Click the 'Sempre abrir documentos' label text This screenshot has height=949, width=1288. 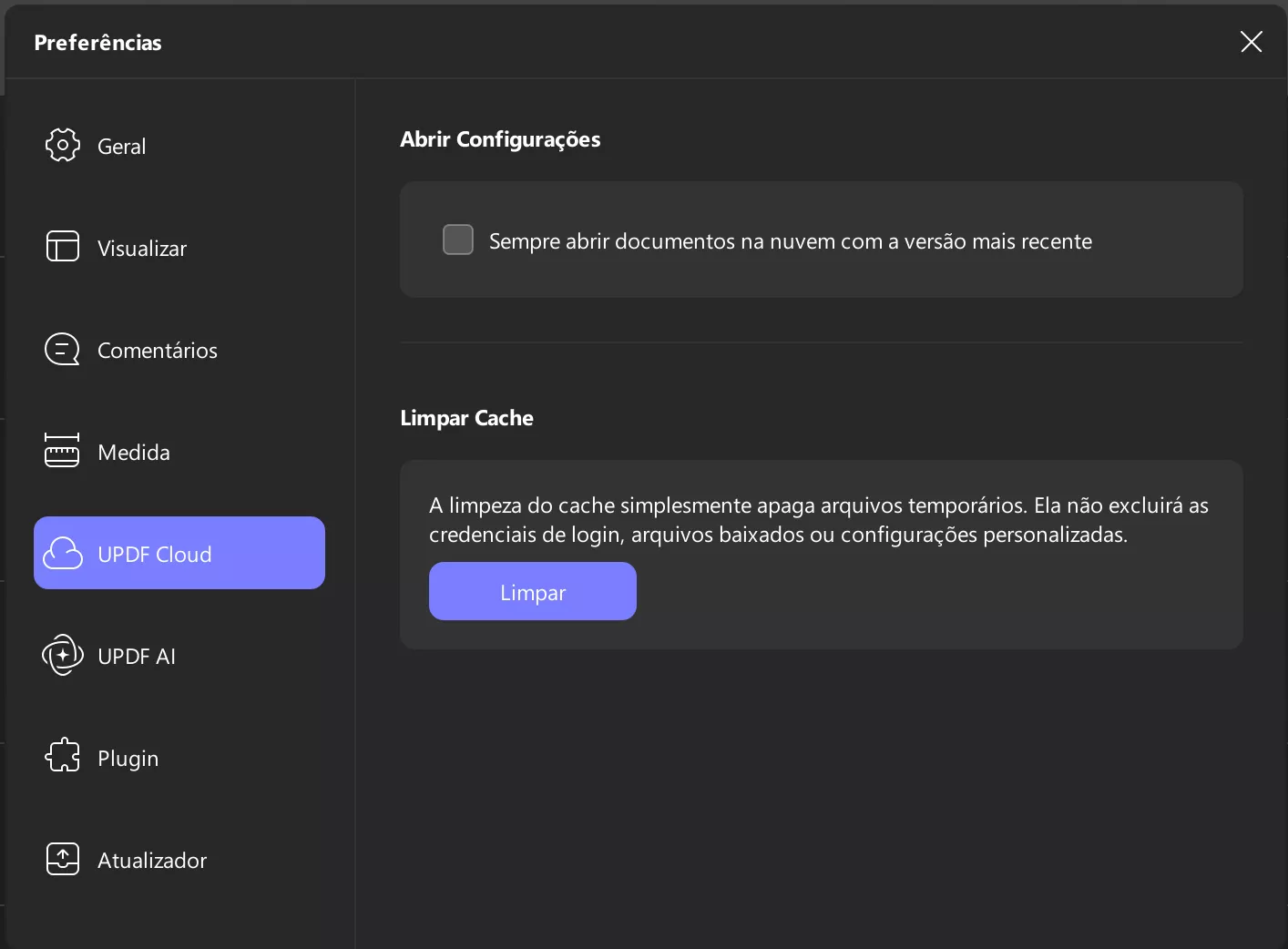[791, 241]
